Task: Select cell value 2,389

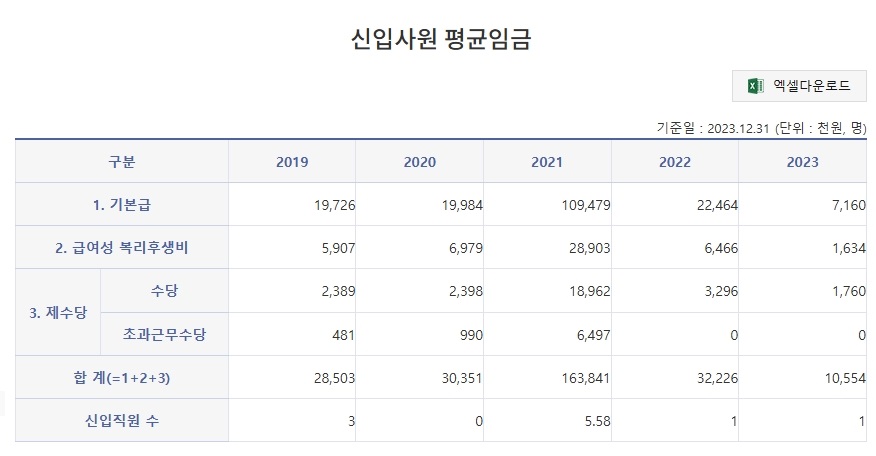Action: [338, 291]
